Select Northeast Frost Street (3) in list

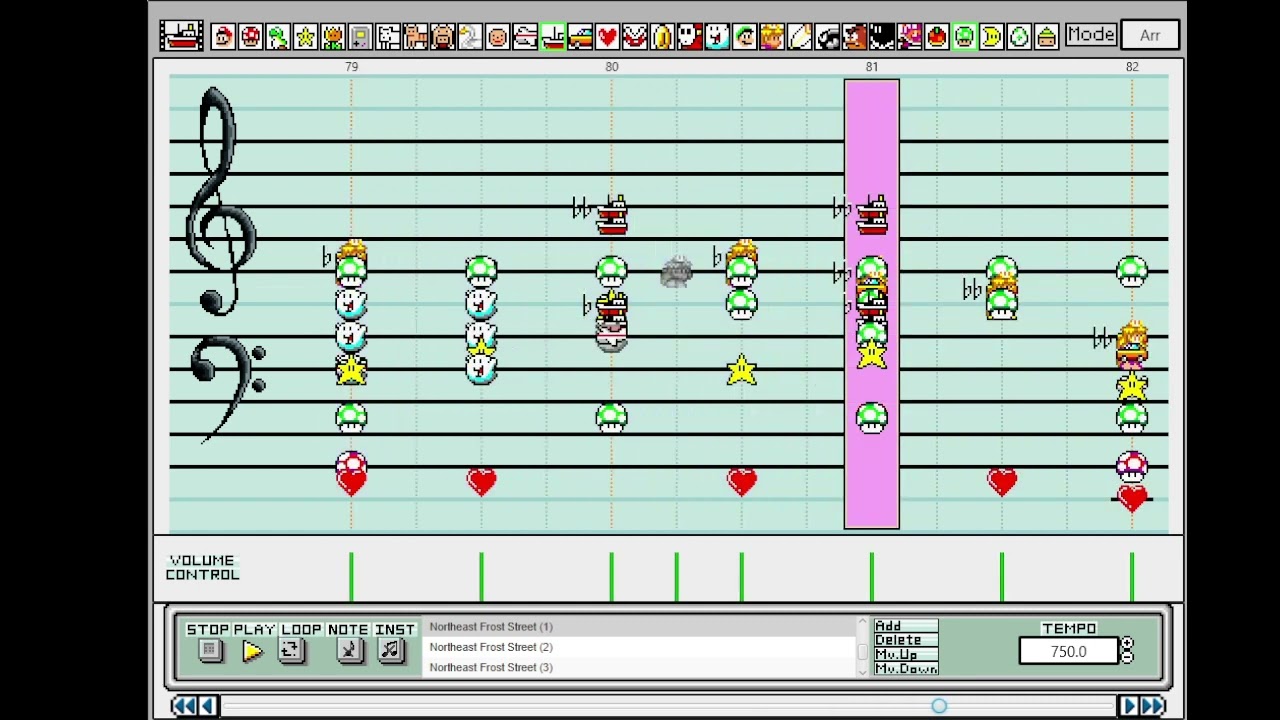tap(640, 667)
